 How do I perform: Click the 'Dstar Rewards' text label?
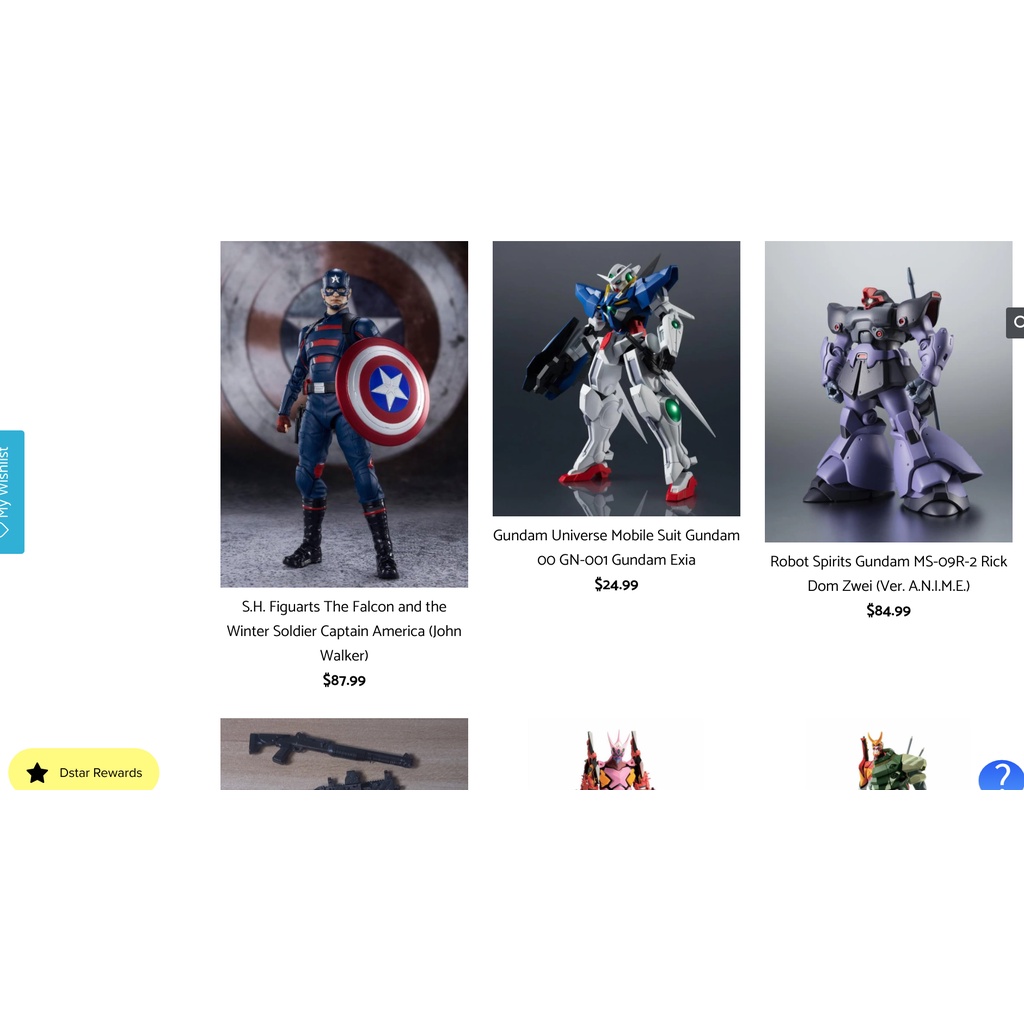(101, 773)
